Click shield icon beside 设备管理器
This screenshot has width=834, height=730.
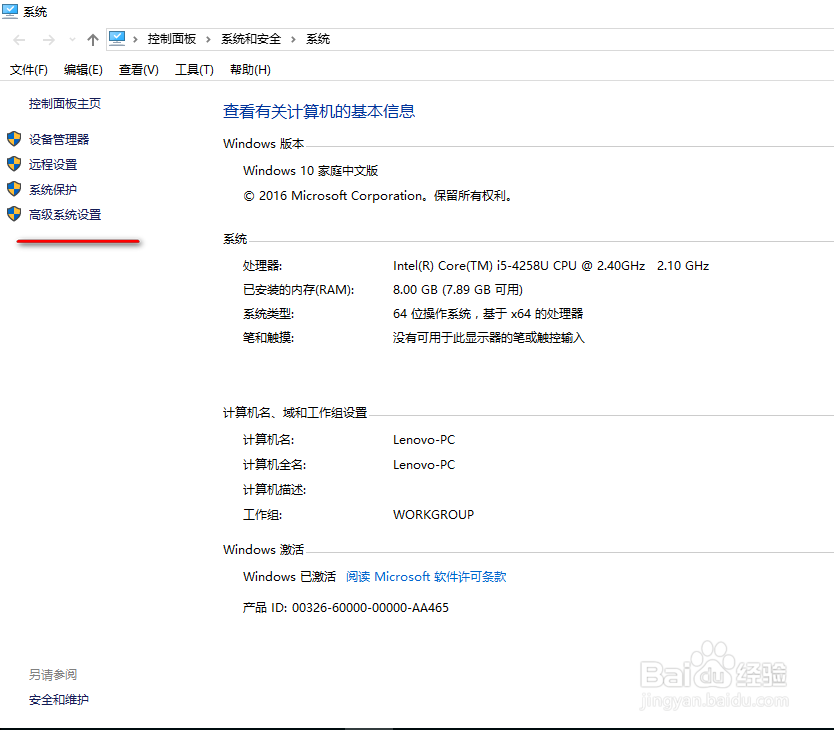(14, 139)
